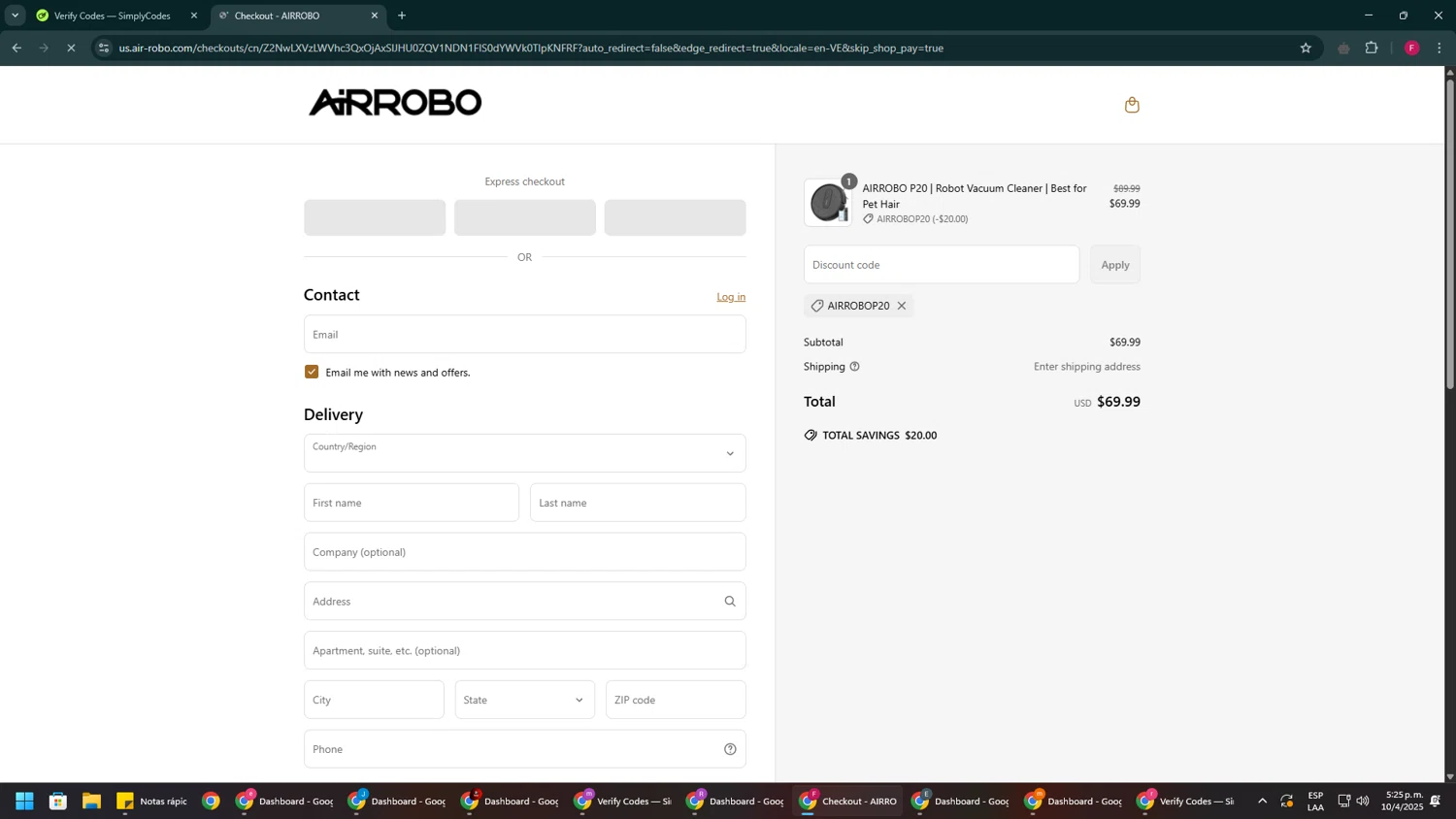Click the phone field help icon
Viewport: 1456px width, 819px height.
click(x=730, y=749)
